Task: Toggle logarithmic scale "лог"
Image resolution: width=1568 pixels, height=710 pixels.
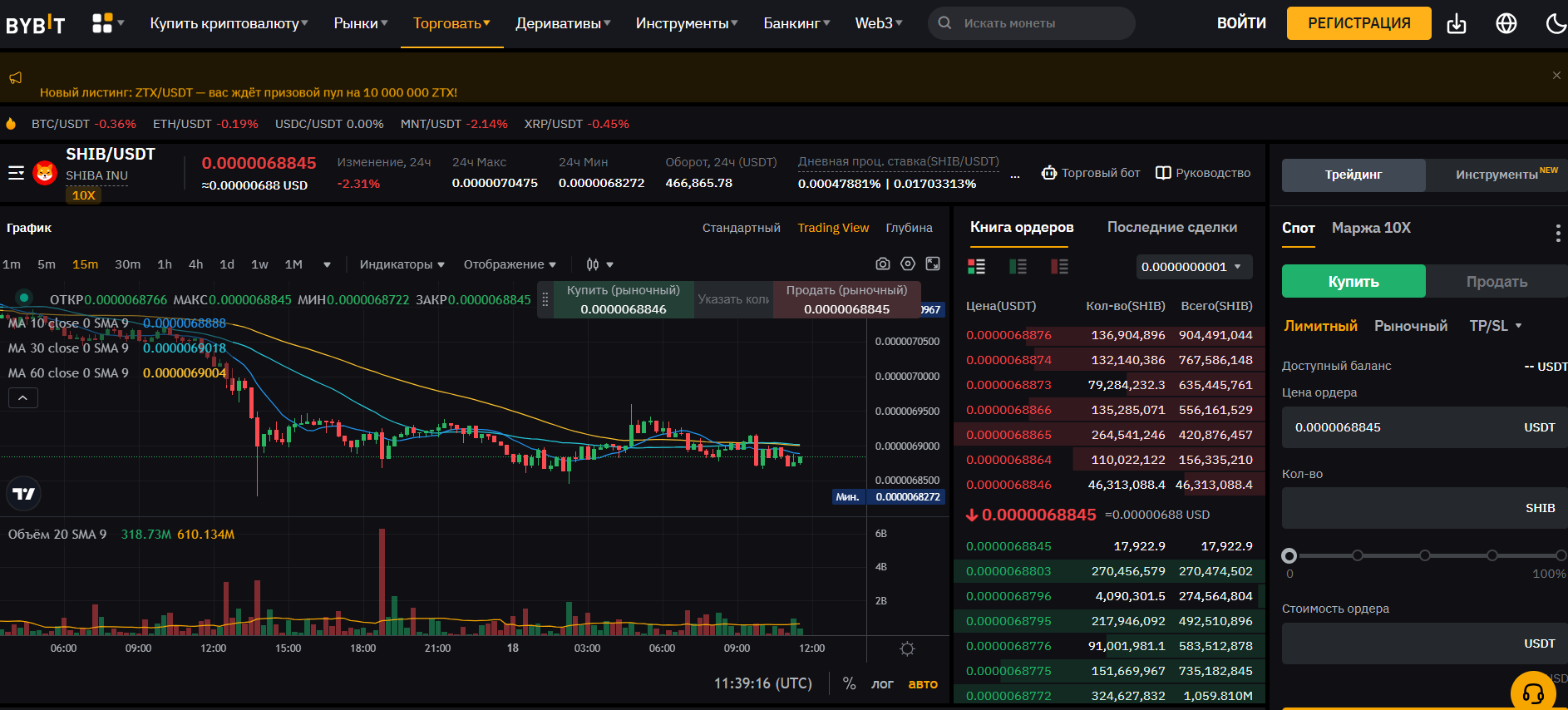Action: tap(882, 683)
